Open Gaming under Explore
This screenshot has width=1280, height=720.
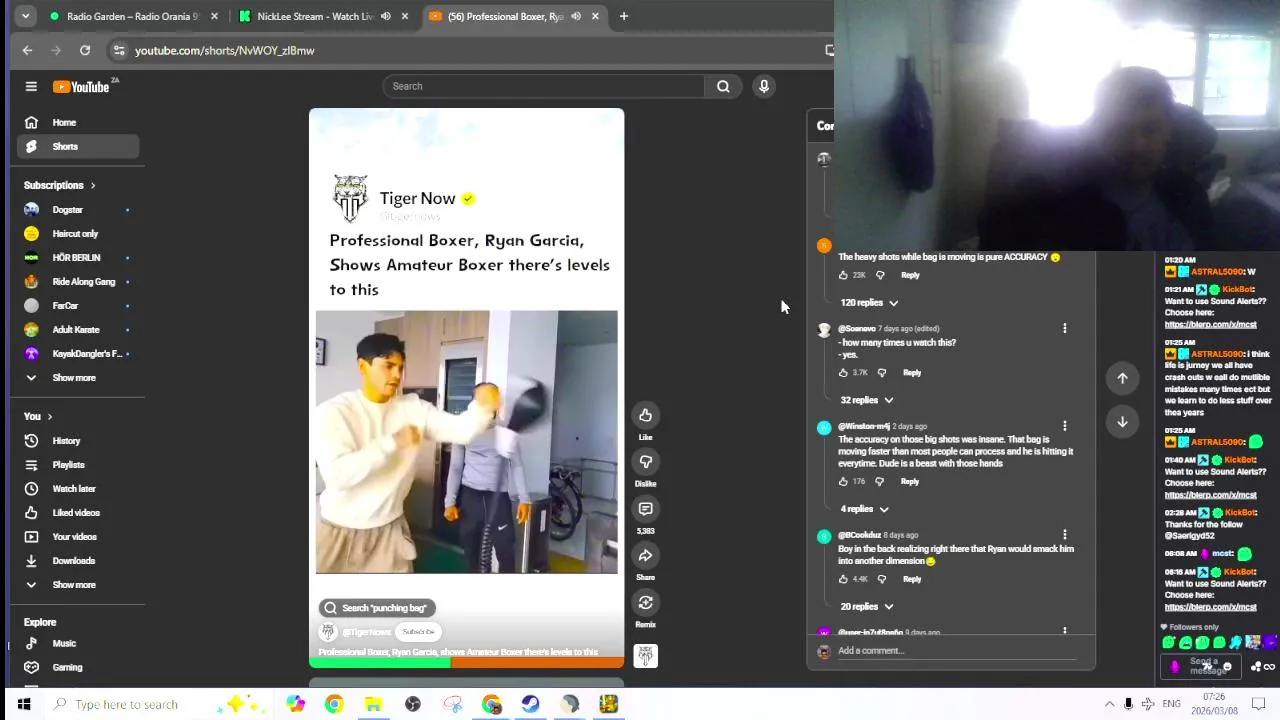[78, 668]
